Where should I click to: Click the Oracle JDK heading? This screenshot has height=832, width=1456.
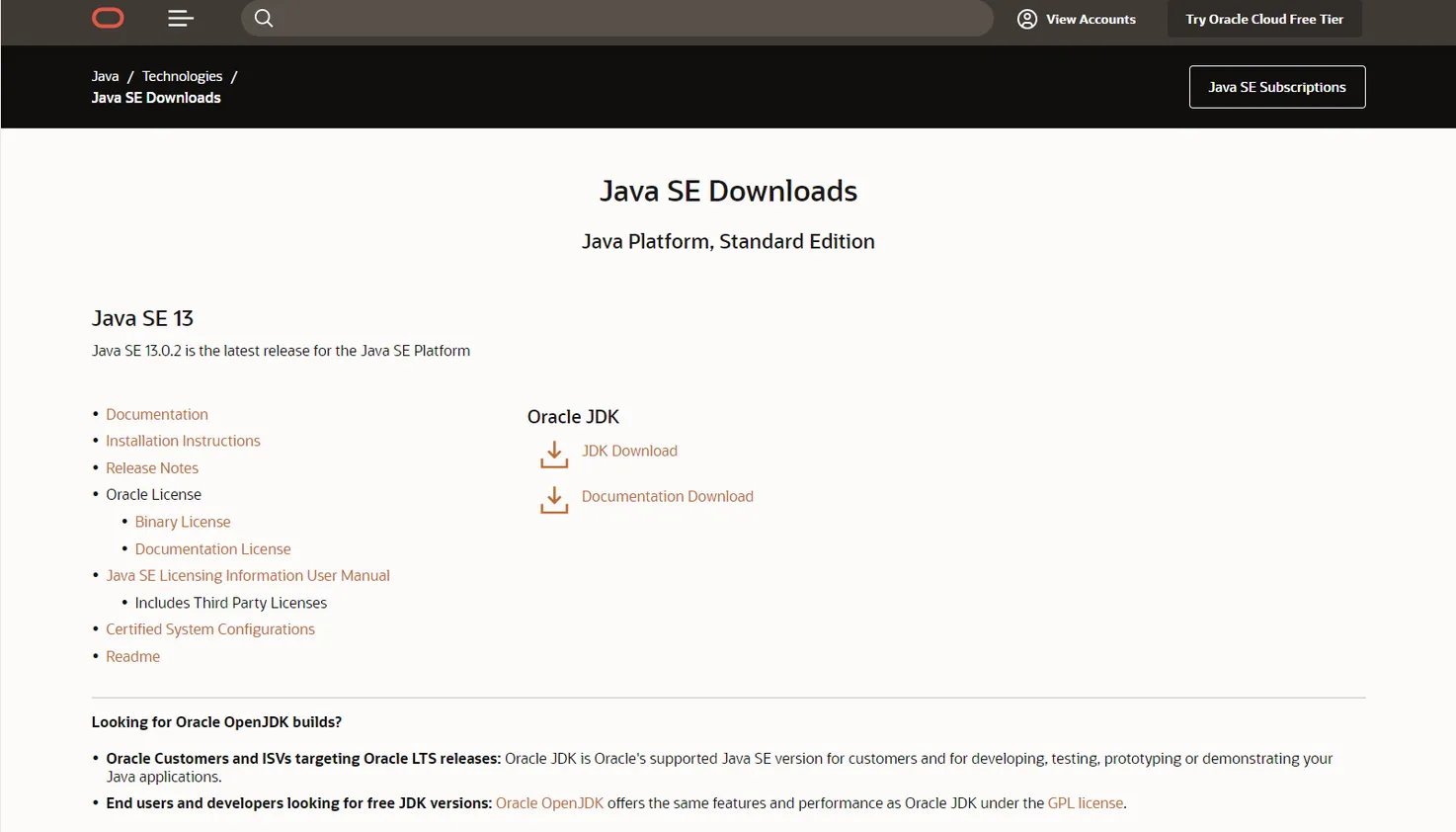573,417
